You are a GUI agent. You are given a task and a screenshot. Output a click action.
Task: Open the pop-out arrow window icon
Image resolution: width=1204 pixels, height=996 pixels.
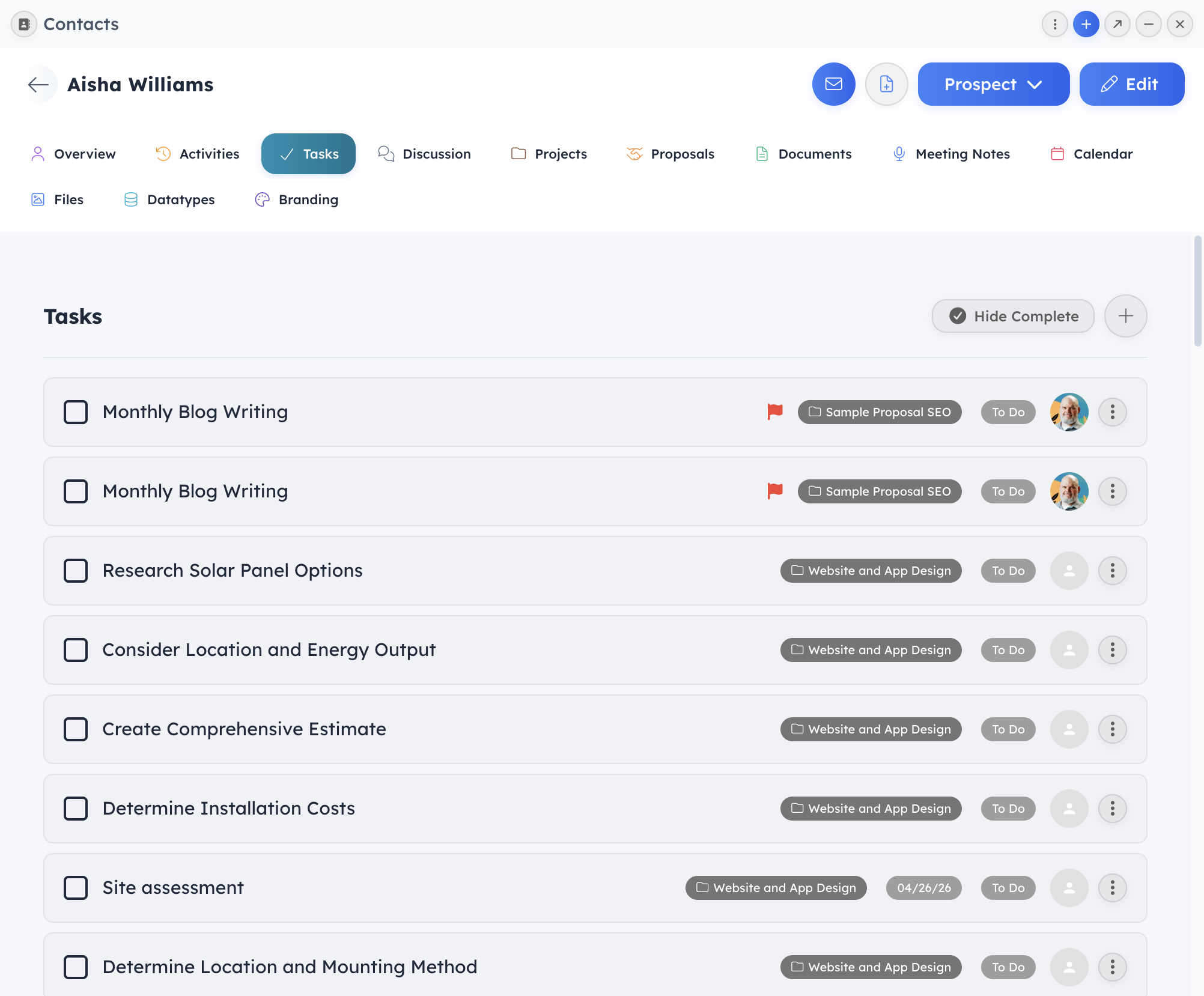1117,24
